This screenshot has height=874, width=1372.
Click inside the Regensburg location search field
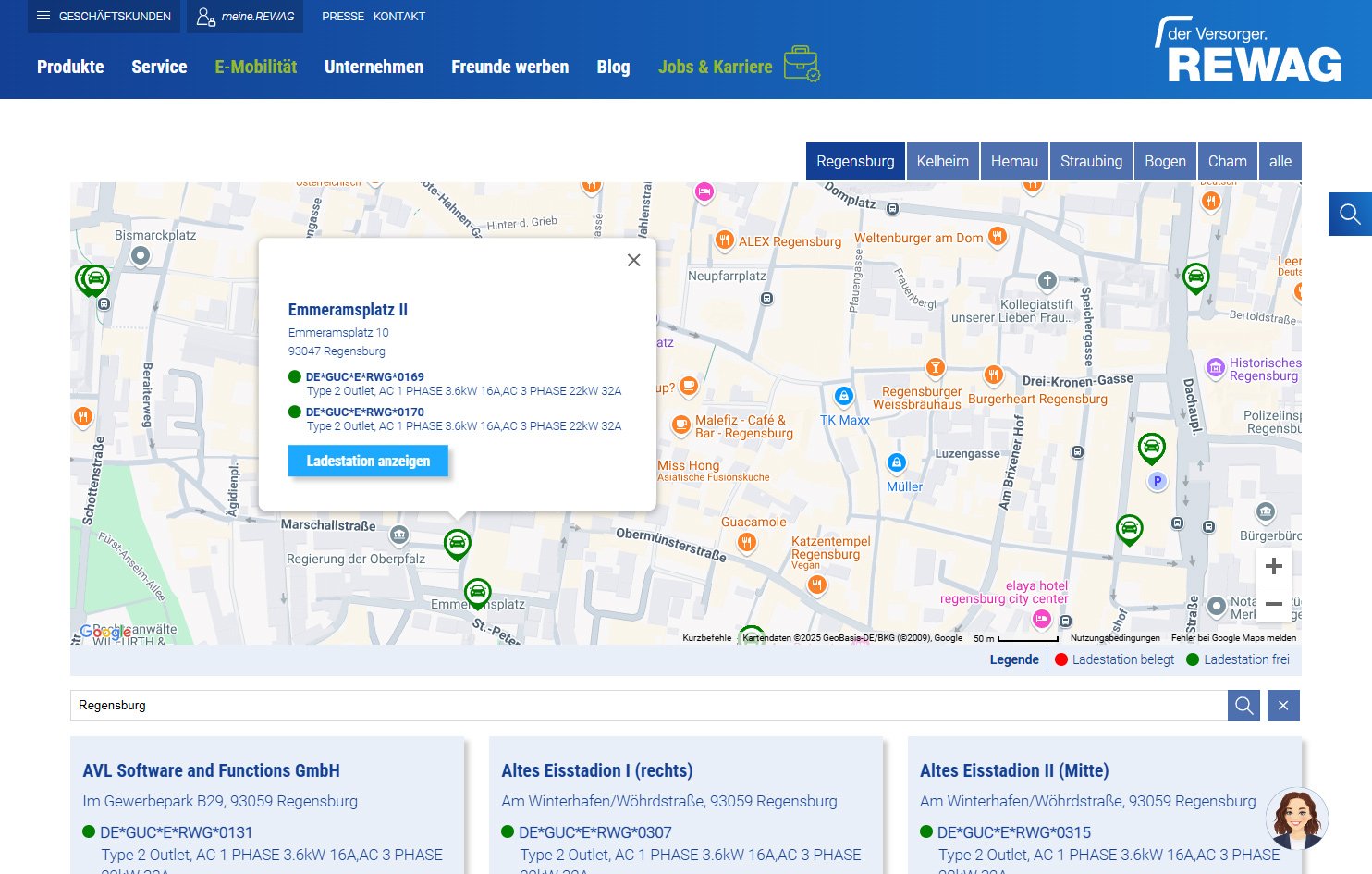pyautogui.click(x=647, y=706)
